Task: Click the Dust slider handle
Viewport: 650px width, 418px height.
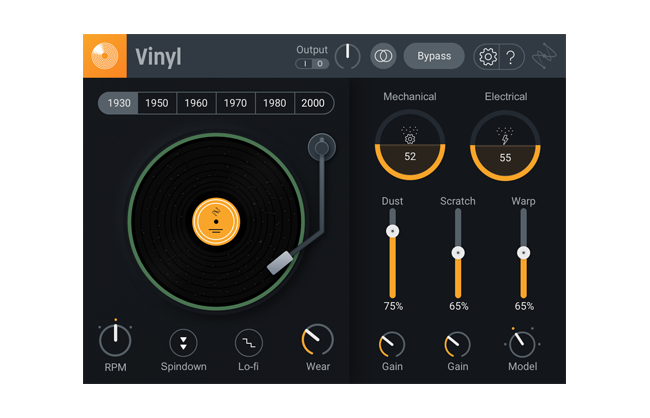Action: coord(392,231)
